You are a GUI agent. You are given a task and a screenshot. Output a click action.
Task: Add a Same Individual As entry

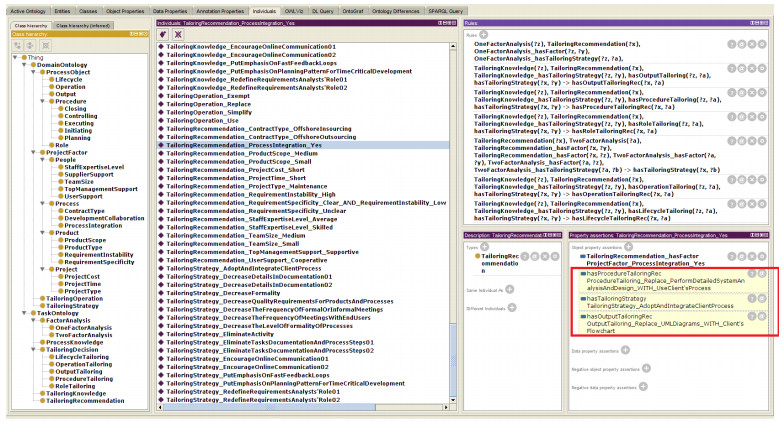coord(510,289)
